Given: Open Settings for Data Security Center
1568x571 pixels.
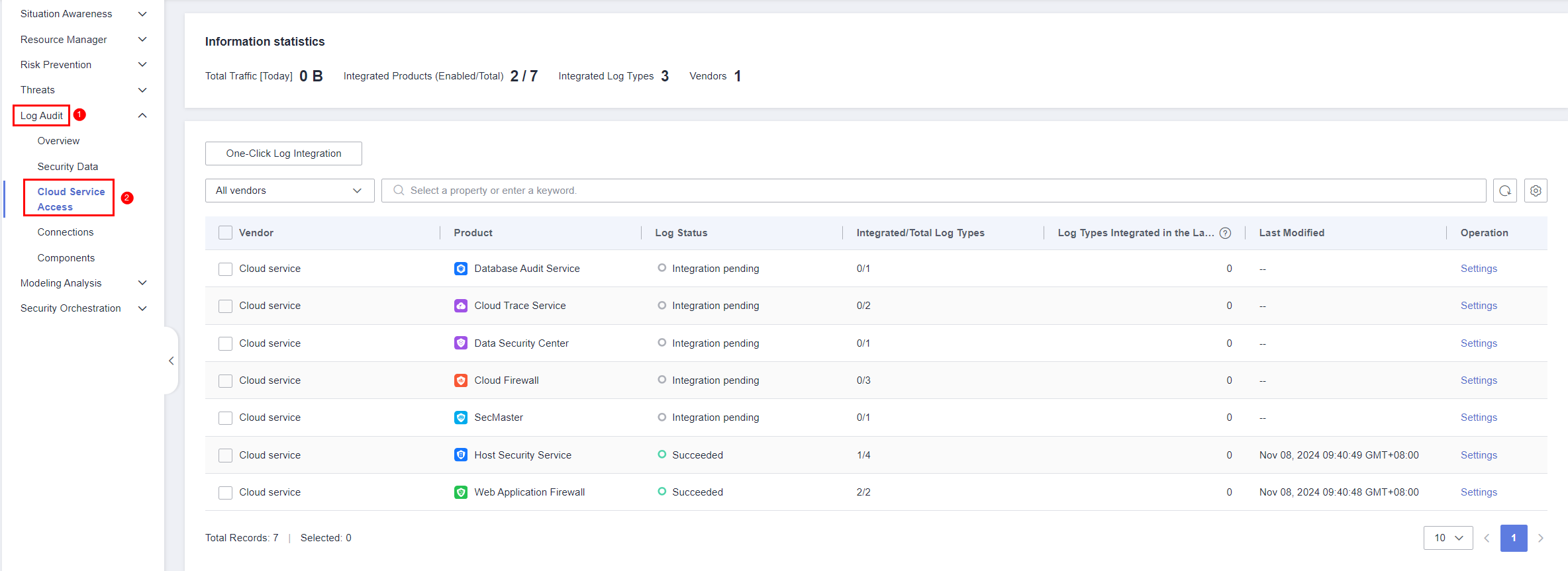Looking at the screenshot, I should 1478,343.
